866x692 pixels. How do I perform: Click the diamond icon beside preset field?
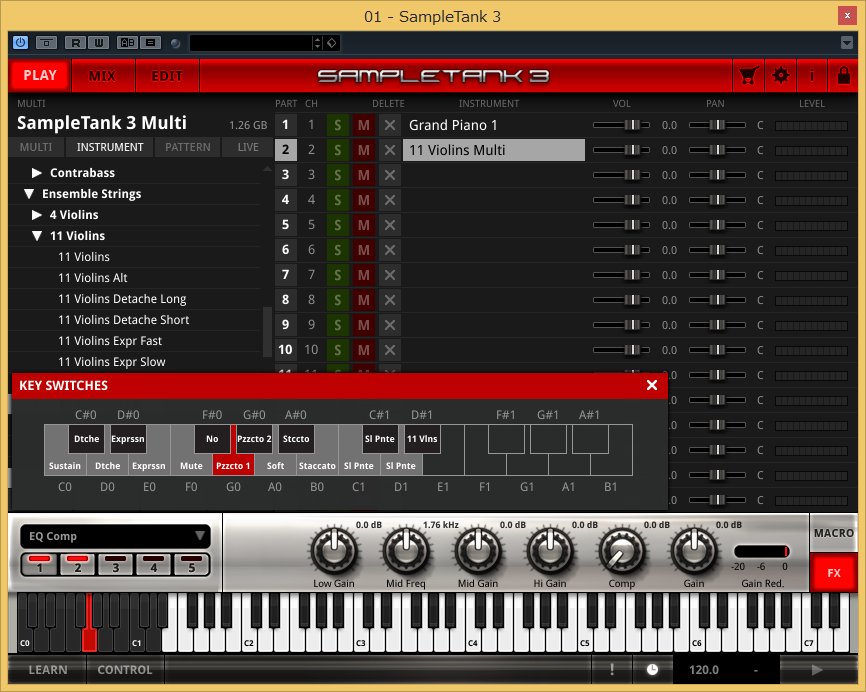tap(331, 43)
